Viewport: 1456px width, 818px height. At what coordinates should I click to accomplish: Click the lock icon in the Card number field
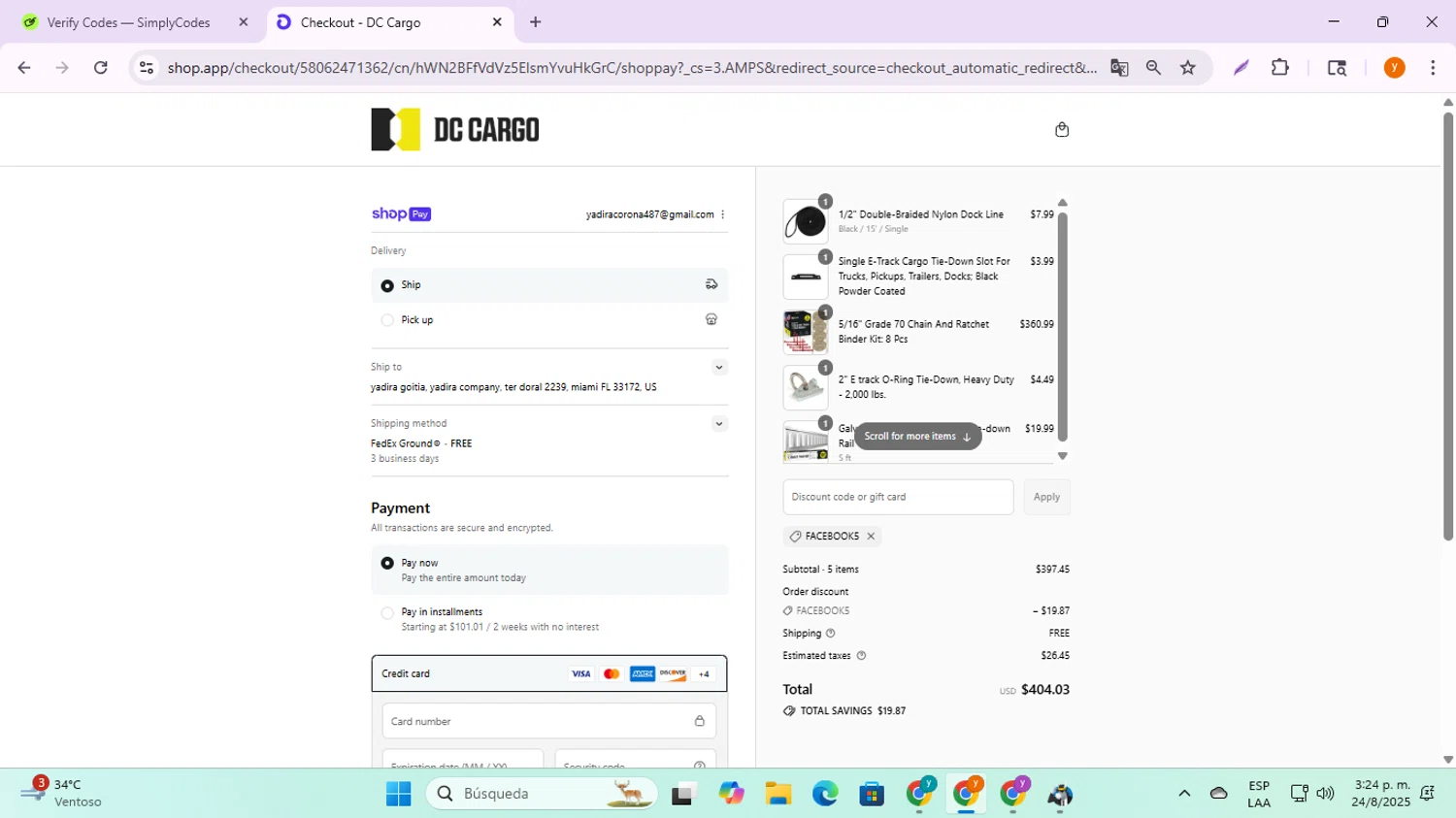click(699, 721)
